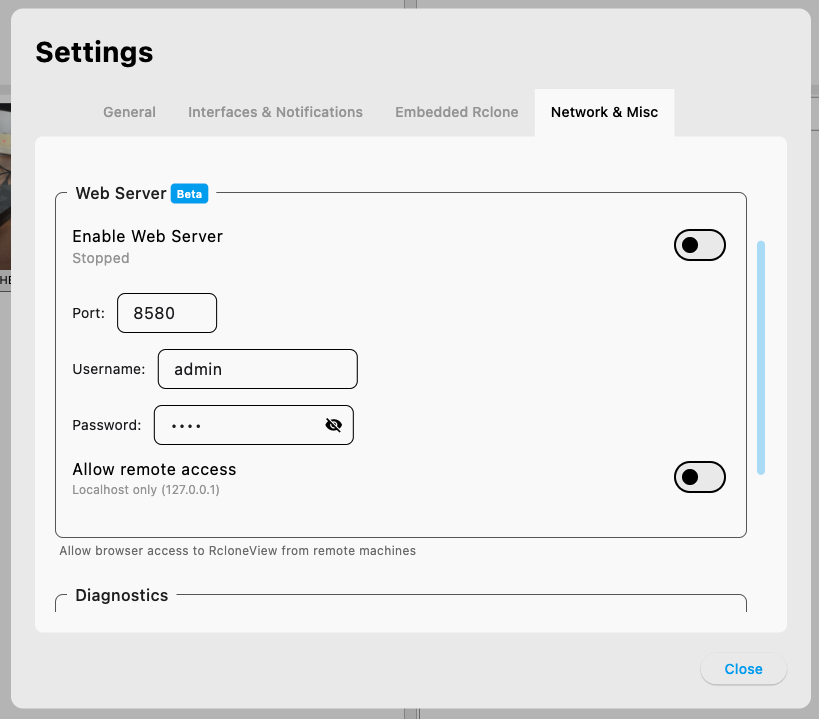Click the remote machines helper text

238,550
